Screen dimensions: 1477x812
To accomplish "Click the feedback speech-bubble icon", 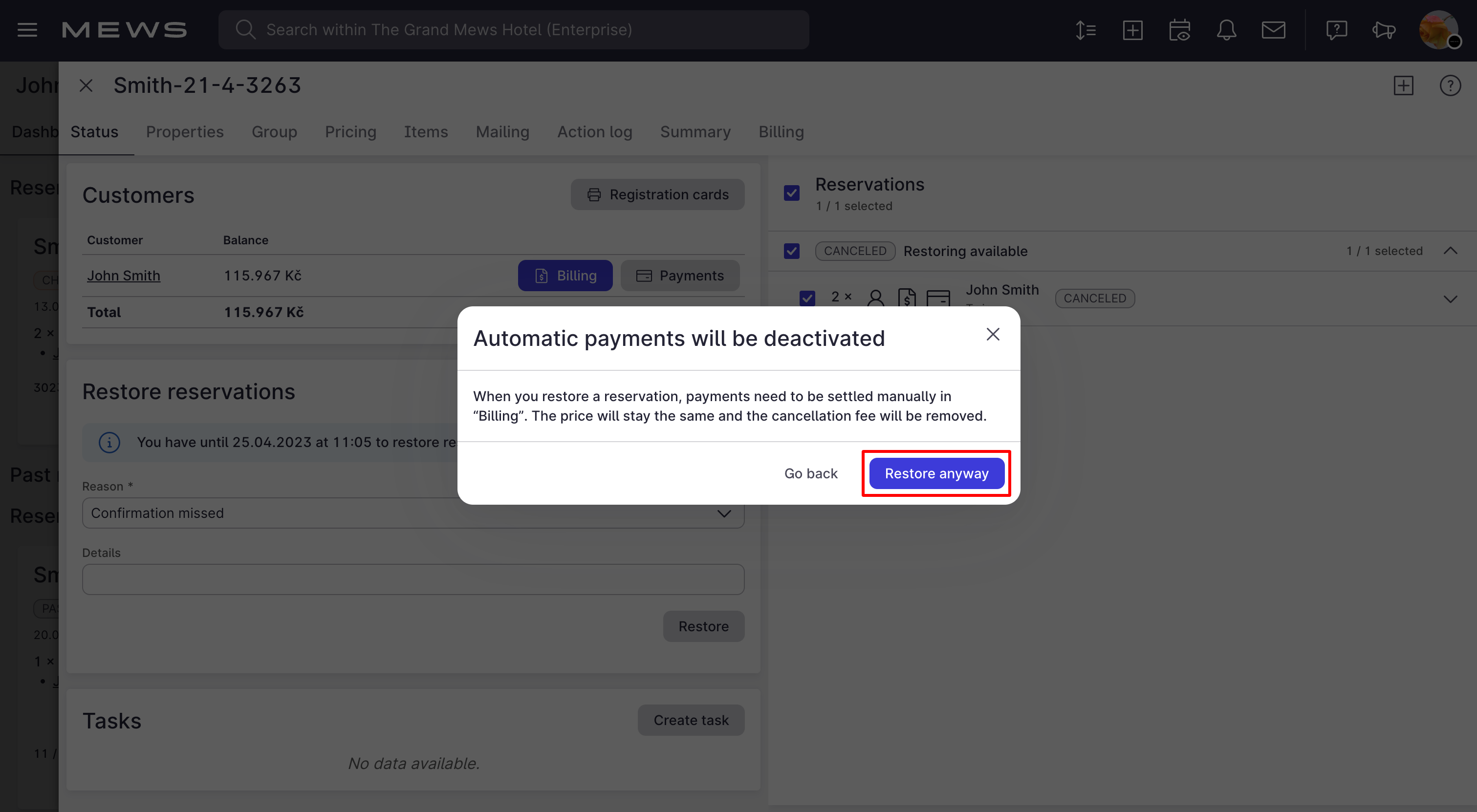I will [1384, 30].
